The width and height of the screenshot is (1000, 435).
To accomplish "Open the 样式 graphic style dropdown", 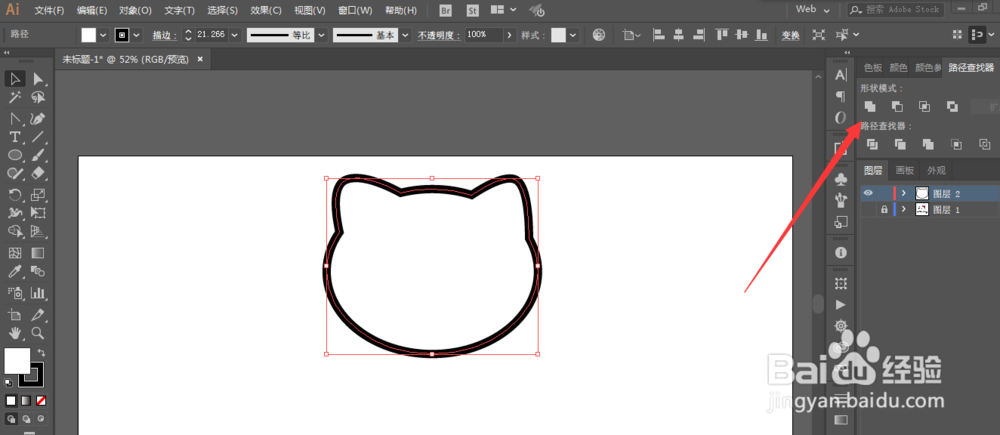I will click(573, 34).
